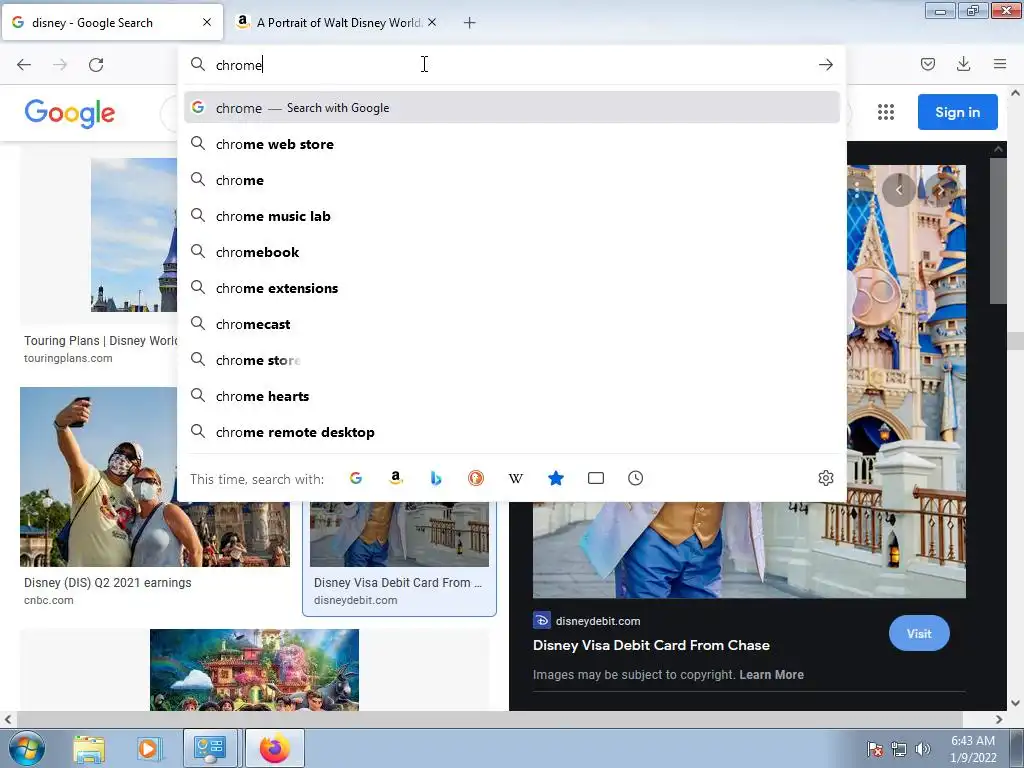
Task: Open Action Center flag in tray
Action: coord(875,749)
